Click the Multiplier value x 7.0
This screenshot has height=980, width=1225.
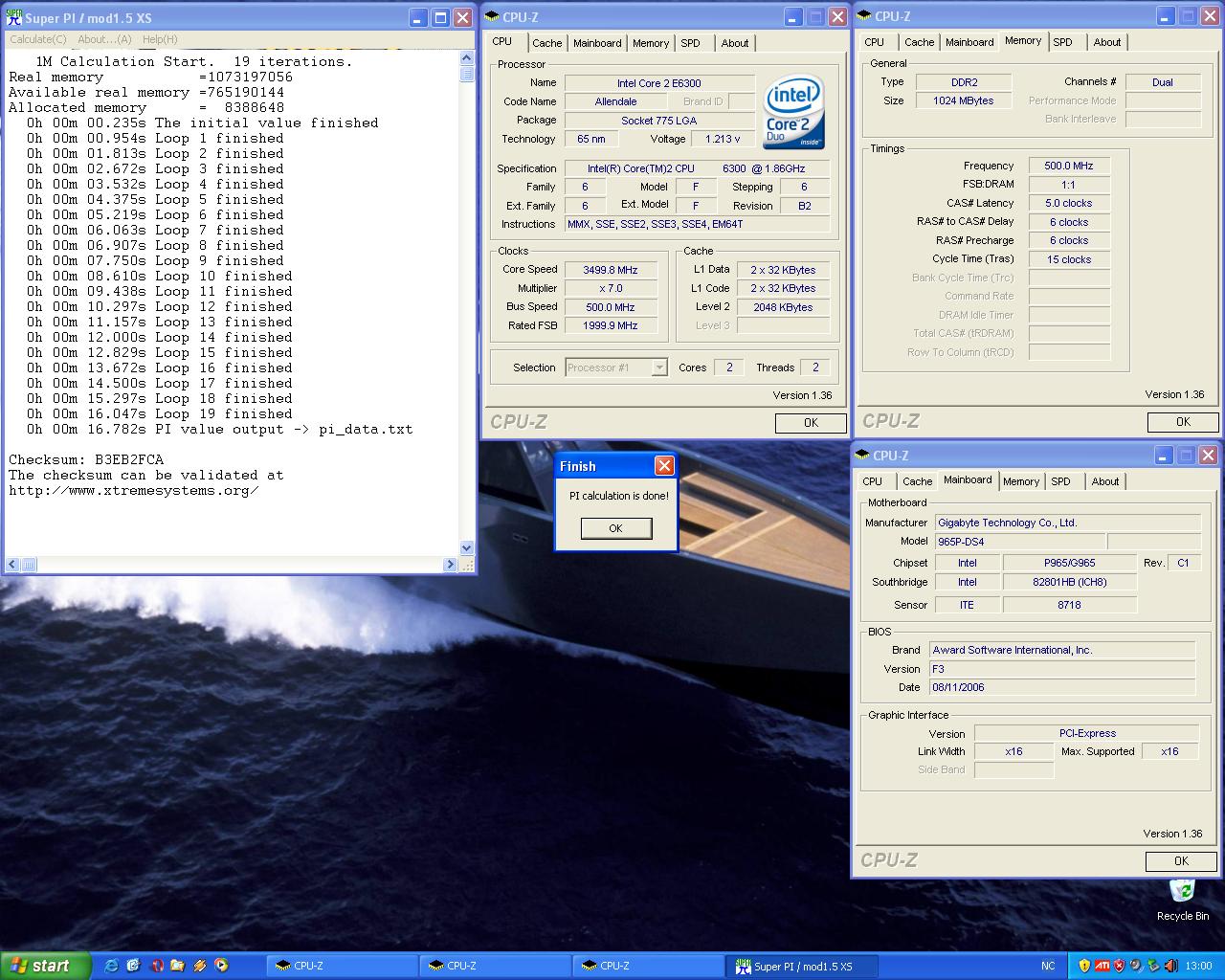click(x=611, y=288)
